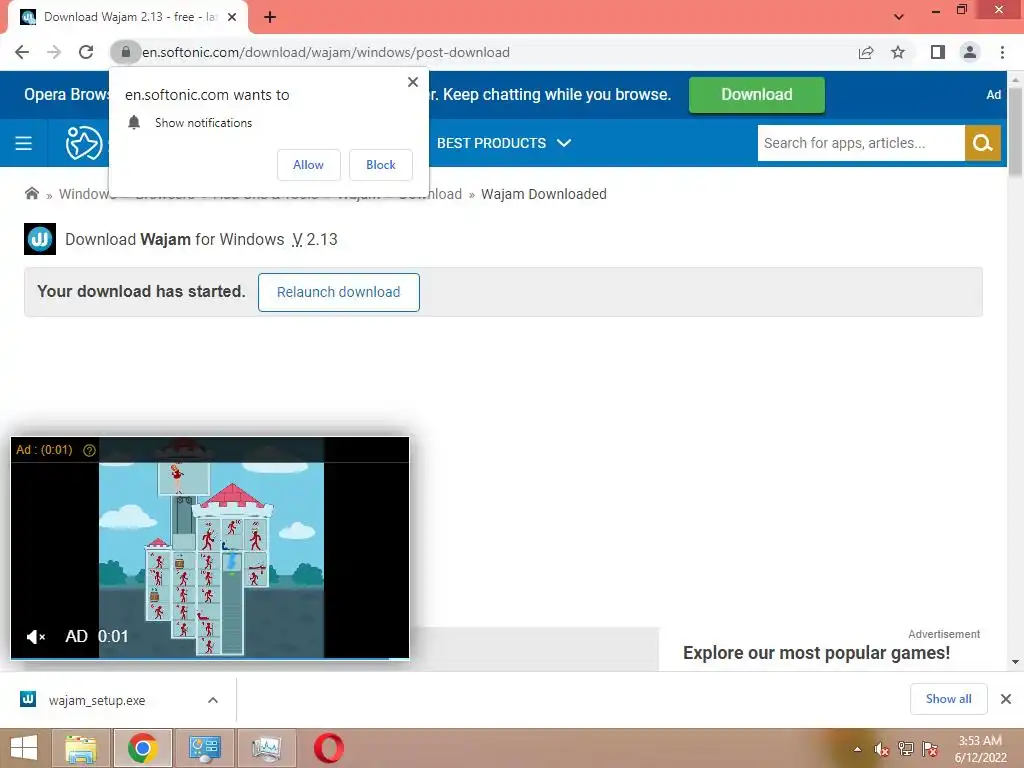Open a new tab with the plus button
The image size is (1024, 768).
click(x=270, y=17)
